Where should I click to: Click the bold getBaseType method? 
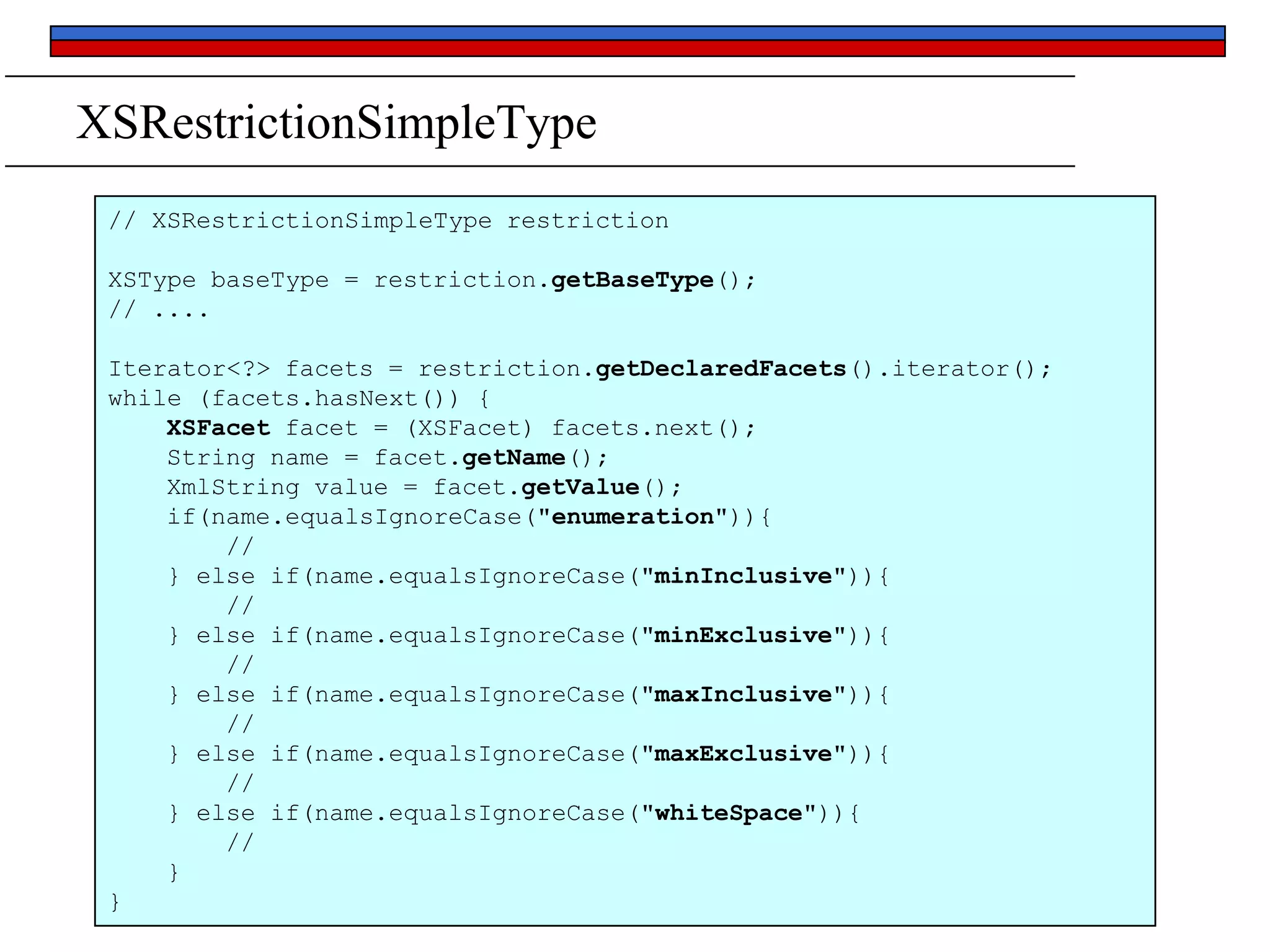click(x=632, y=280)
